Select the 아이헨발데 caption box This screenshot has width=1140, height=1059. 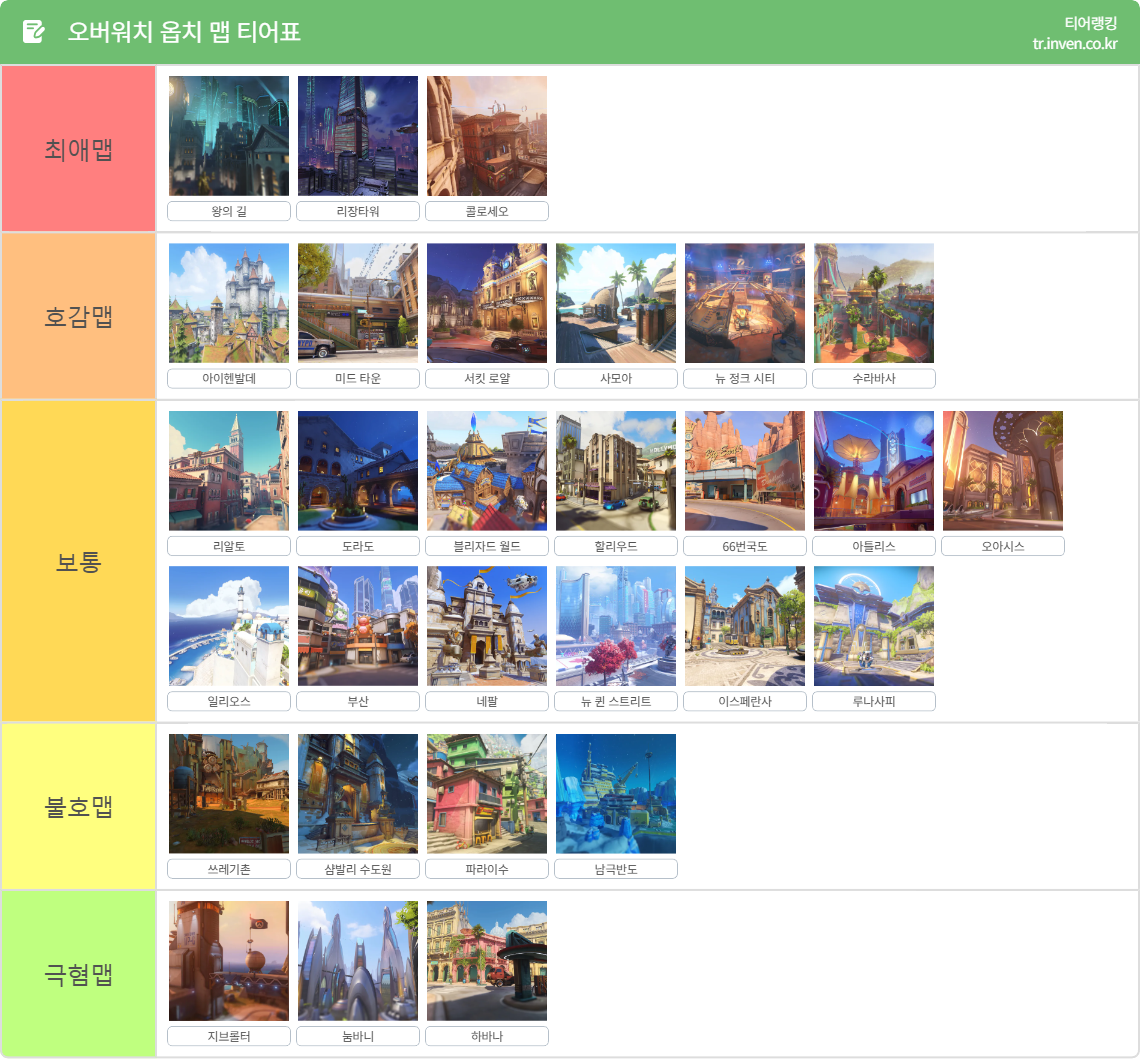[229, 379]
